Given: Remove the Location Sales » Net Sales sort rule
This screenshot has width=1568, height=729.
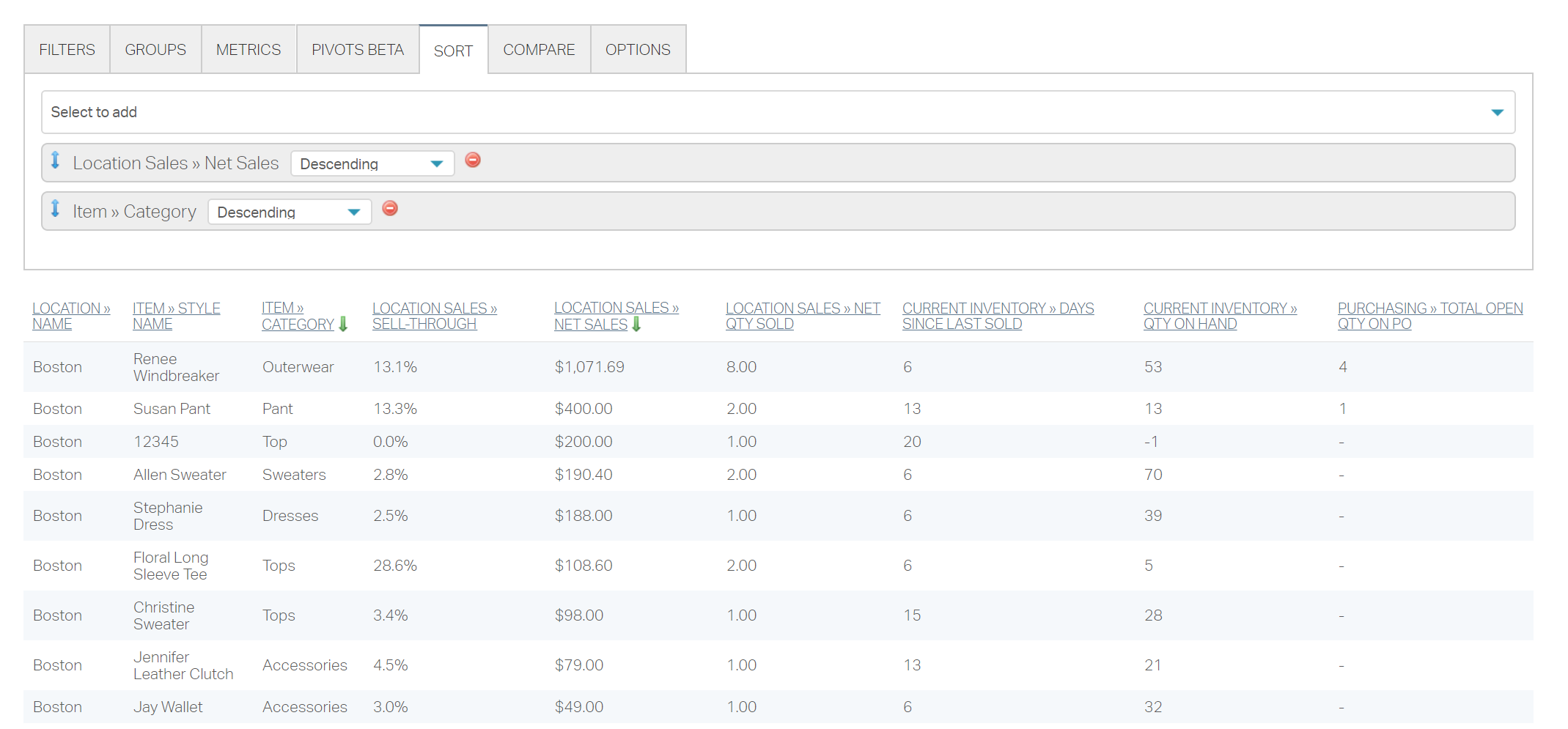Looking at the screenshot, I should point(473,160).
